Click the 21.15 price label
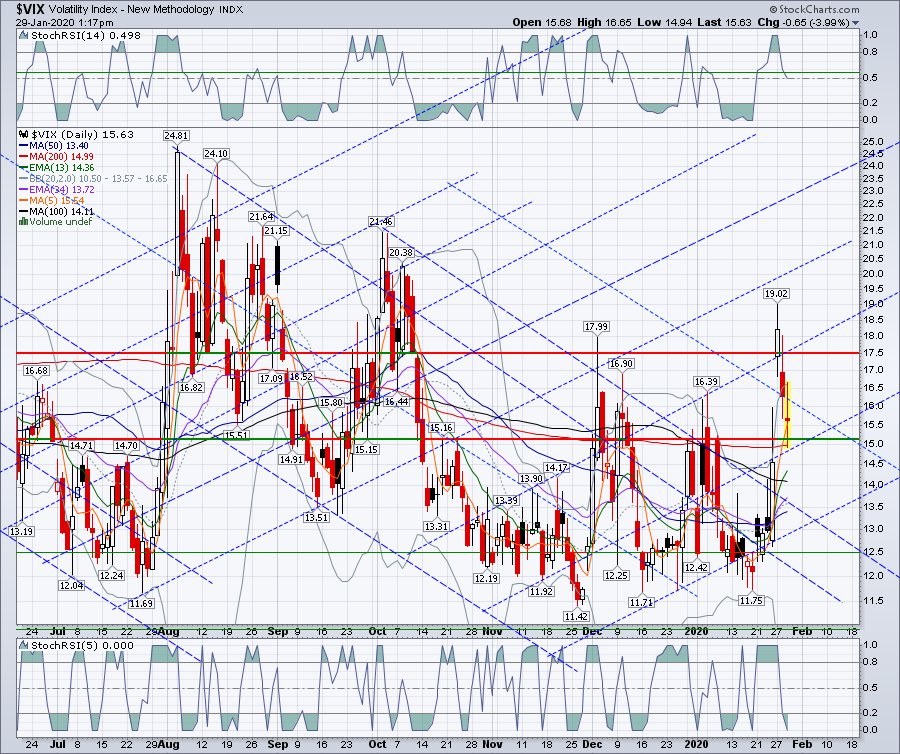Screen dimensions: 900x754 click(276, 231)
